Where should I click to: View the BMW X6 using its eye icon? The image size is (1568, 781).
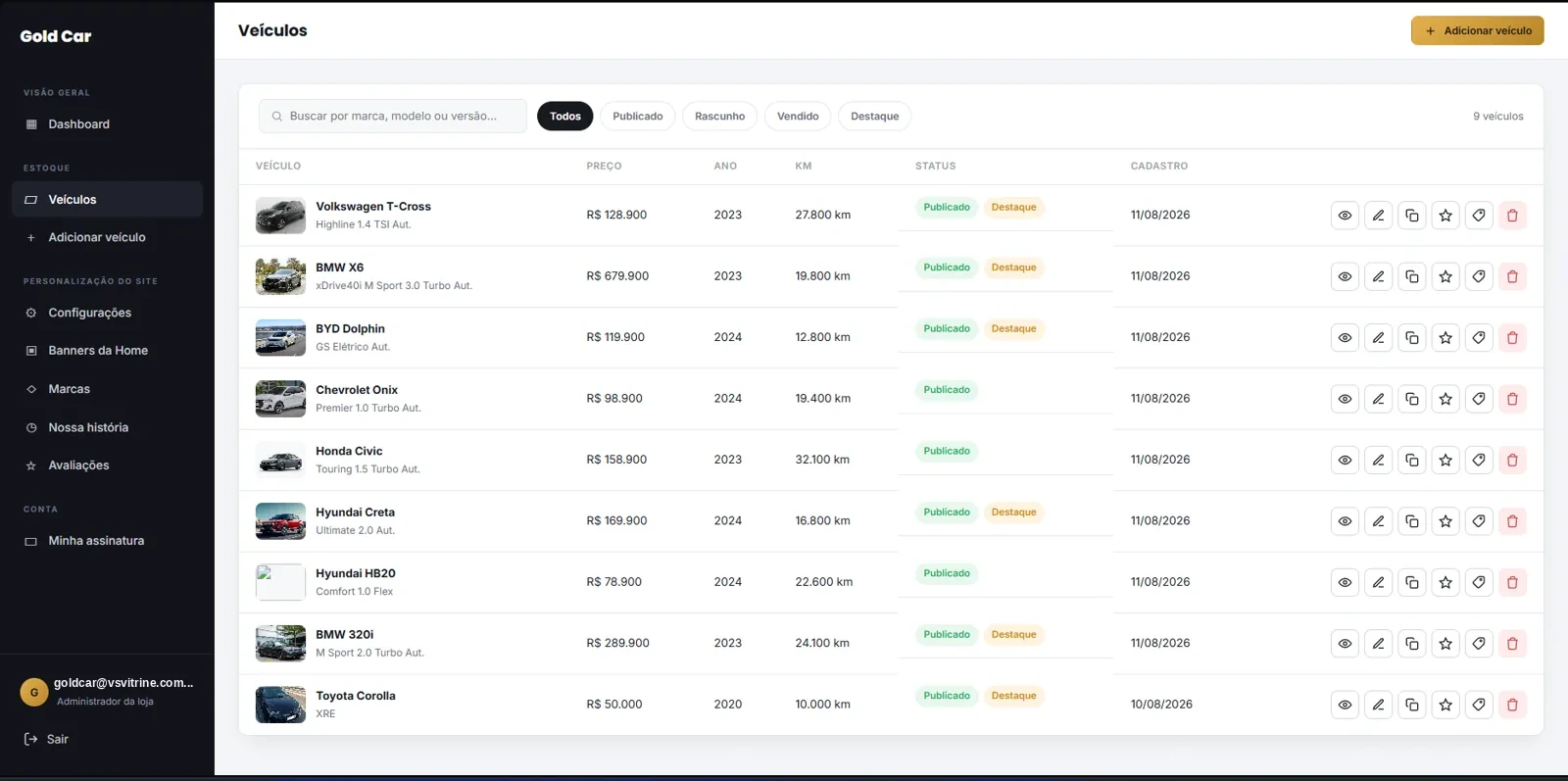1345,276
